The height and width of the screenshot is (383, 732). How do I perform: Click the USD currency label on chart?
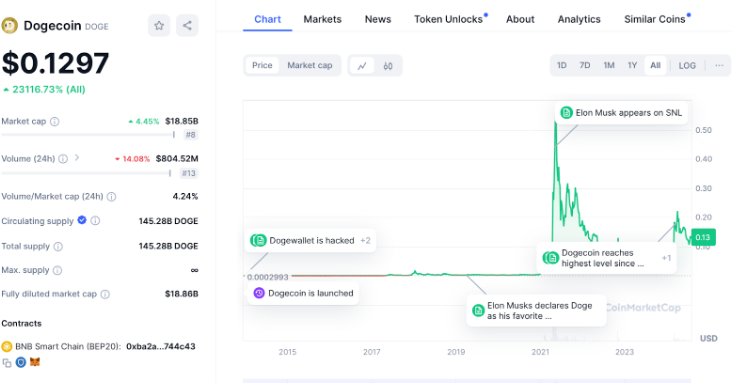[709, 338]
